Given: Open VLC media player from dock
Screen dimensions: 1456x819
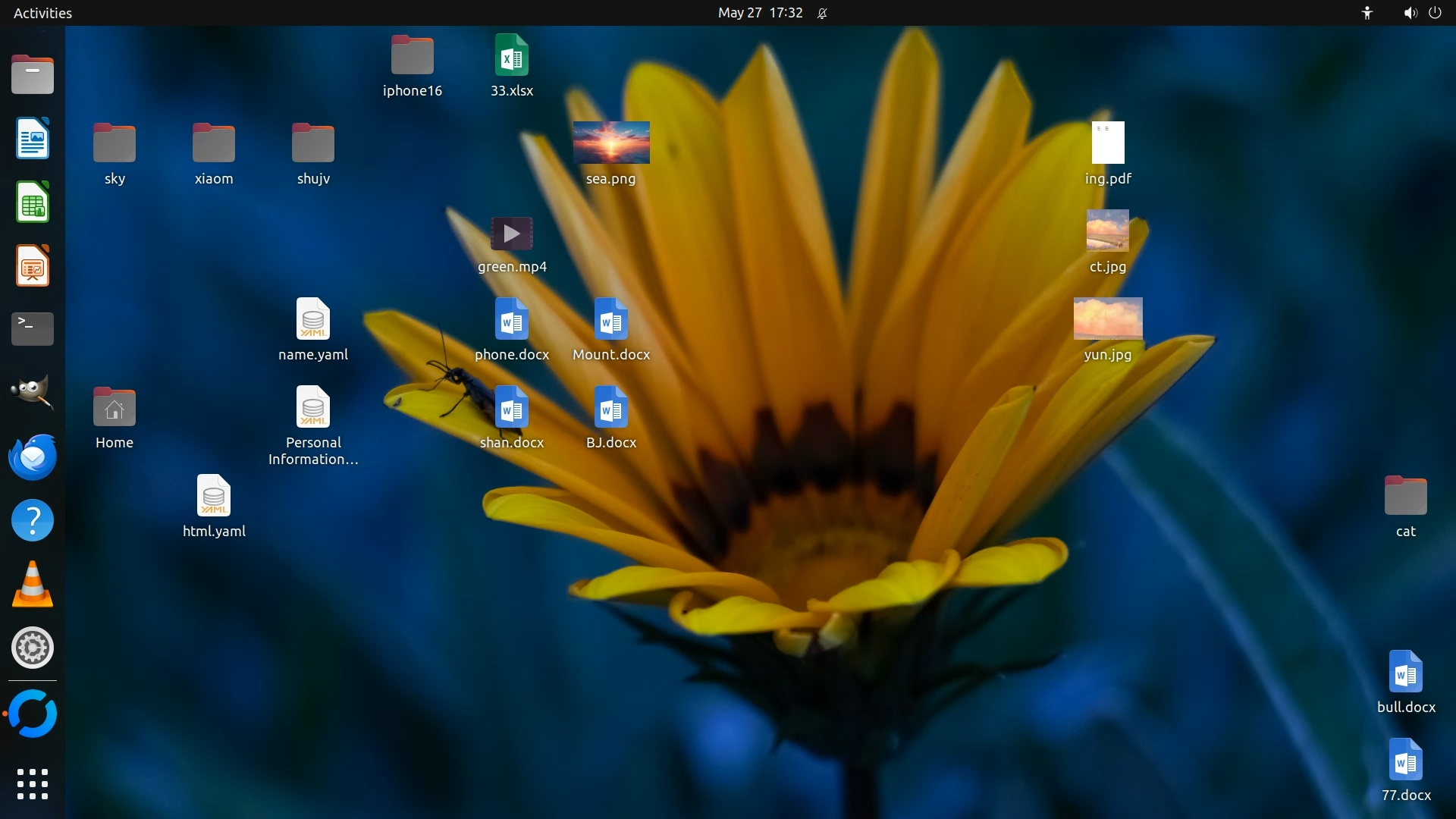Looking at the screenshot, I should tap(33, 585).
